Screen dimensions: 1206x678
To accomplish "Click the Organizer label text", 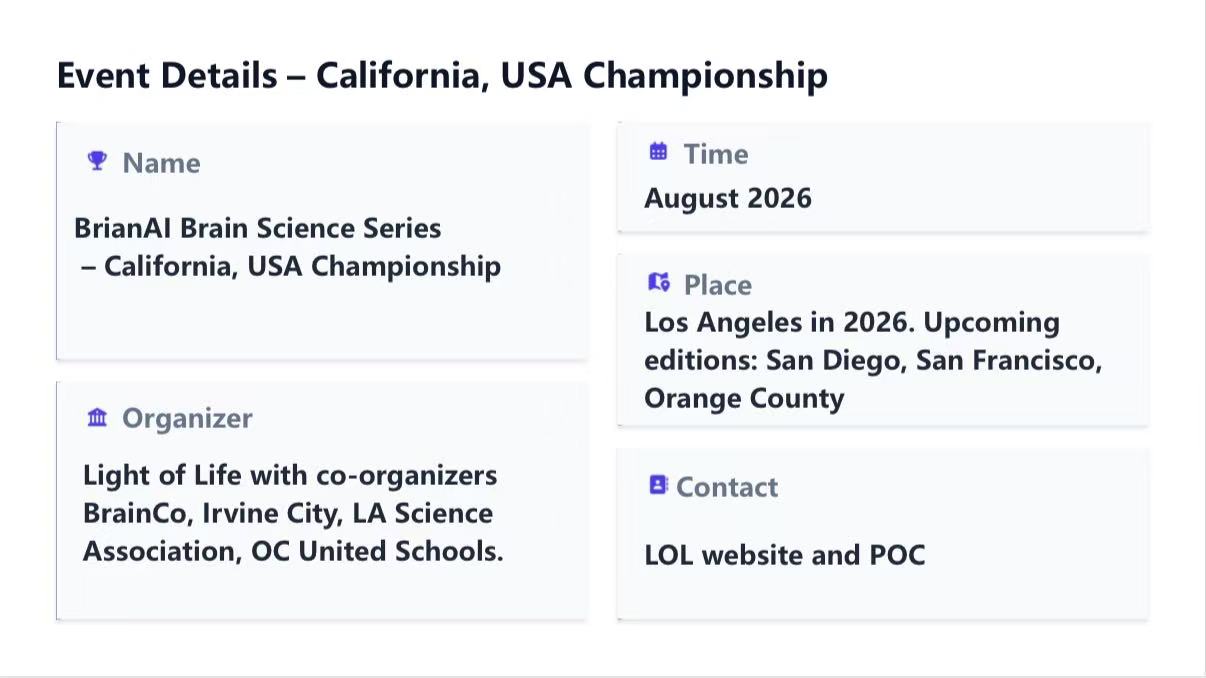I will tap(187, 418).
